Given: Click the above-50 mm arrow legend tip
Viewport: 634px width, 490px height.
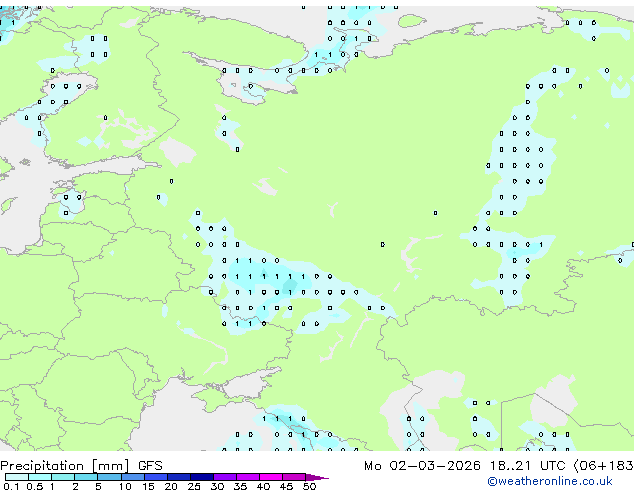Looking at the screenshot, I should point(317,477).
